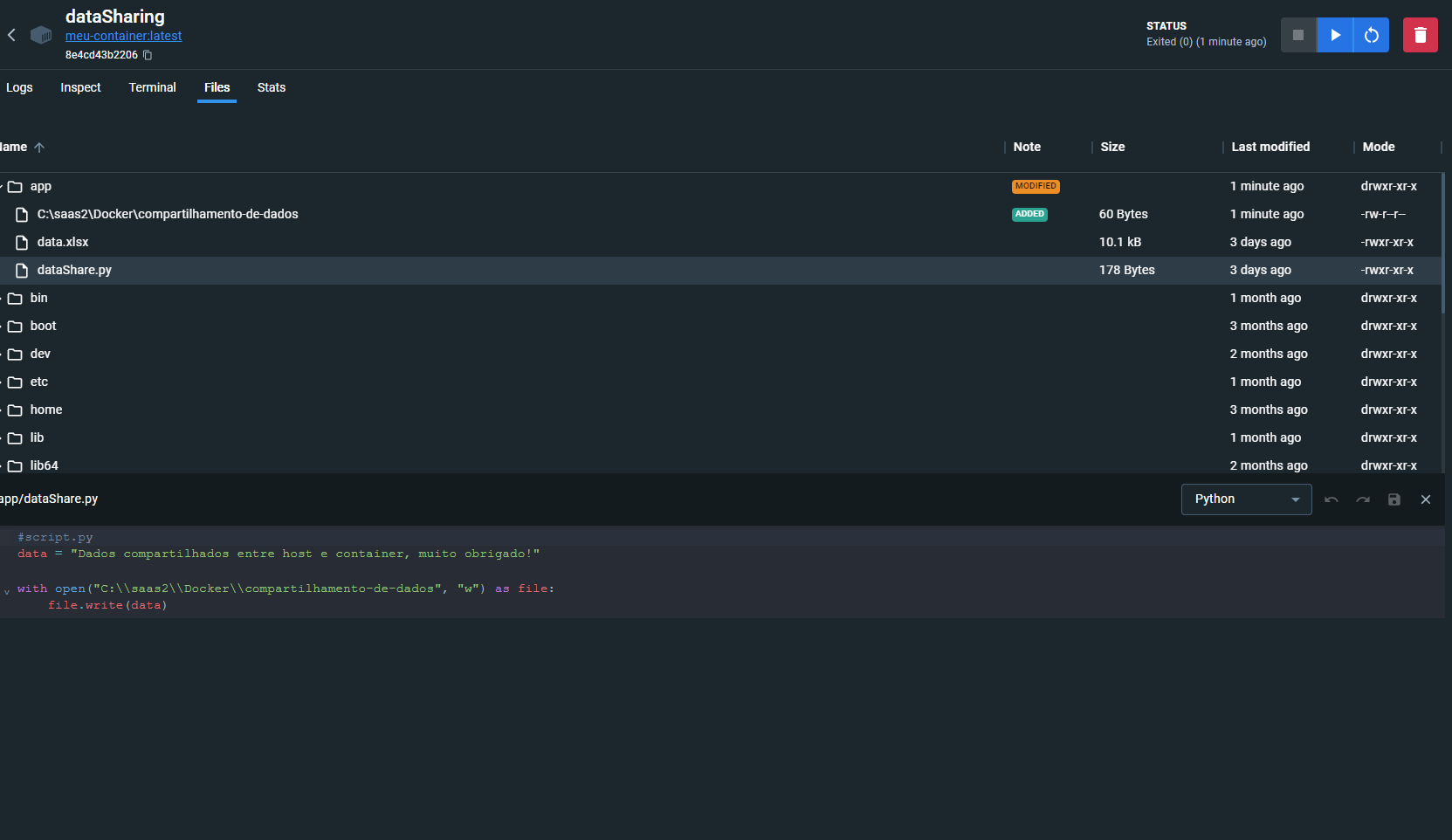Expand the boot folder
The width and height of the screenshot is (1452, 840).
click(x=3, y=326)
